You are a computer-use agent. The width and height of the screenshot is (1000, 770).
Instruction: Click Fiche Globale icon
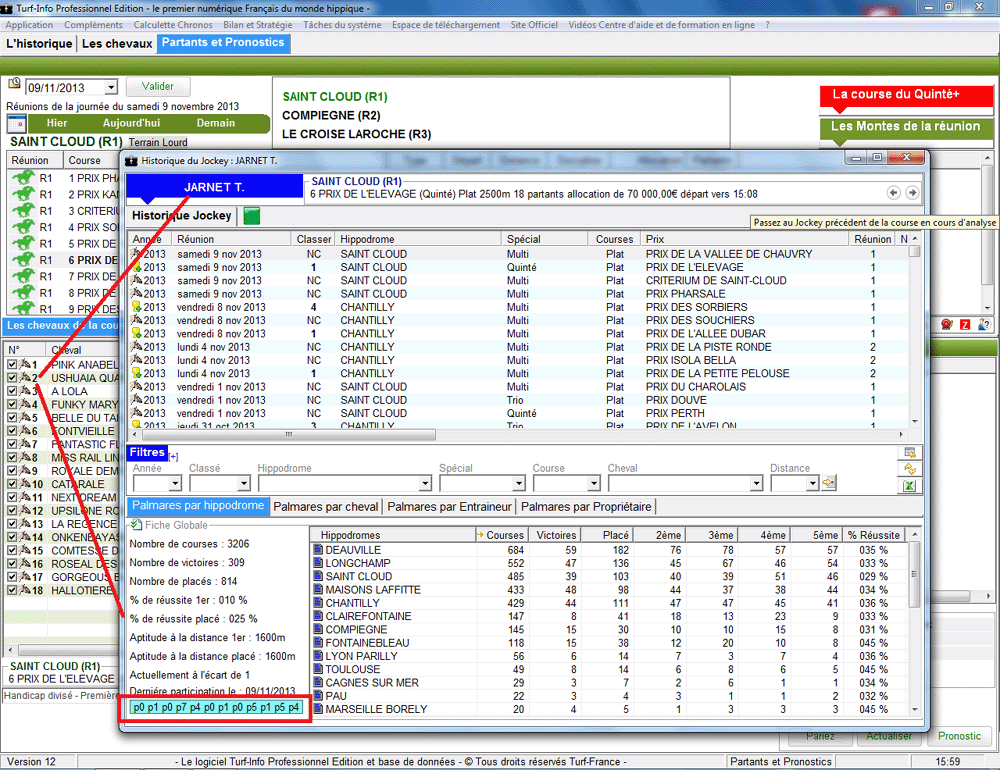(x=136, y=525)
